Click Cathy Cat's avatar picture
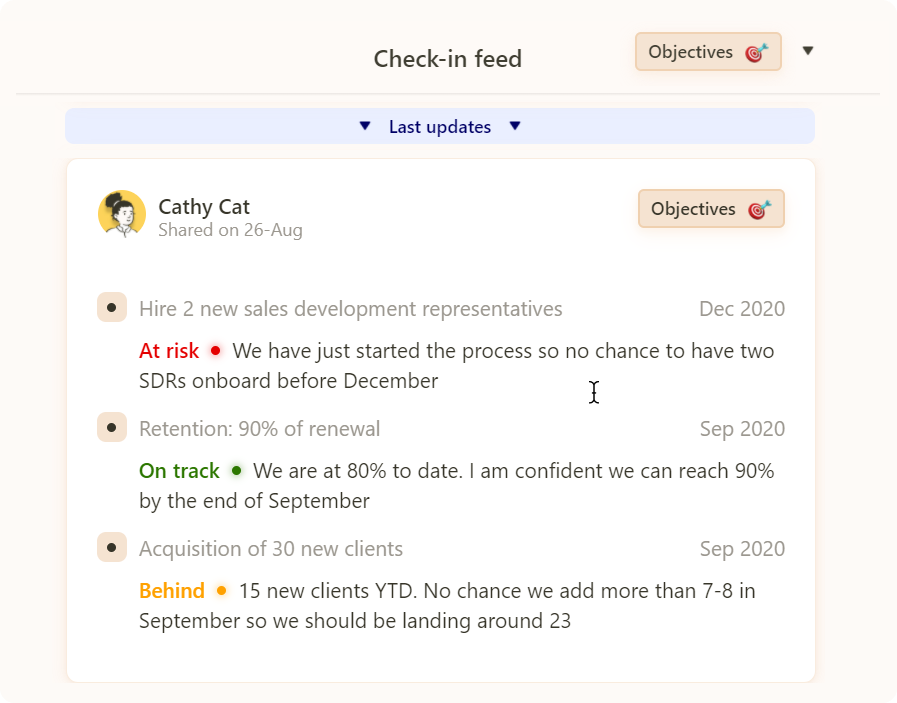The width and height of the screenshot is (897, 703). pyautogui.click(x=122, y=214)
